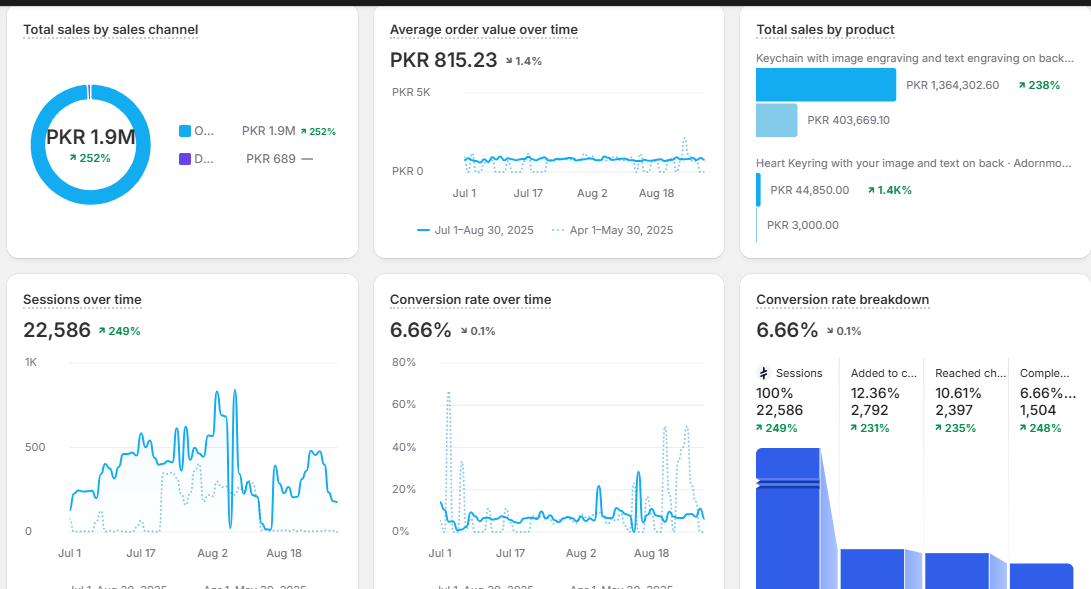Click the Added to cart funnel column header

pos(880,373)
